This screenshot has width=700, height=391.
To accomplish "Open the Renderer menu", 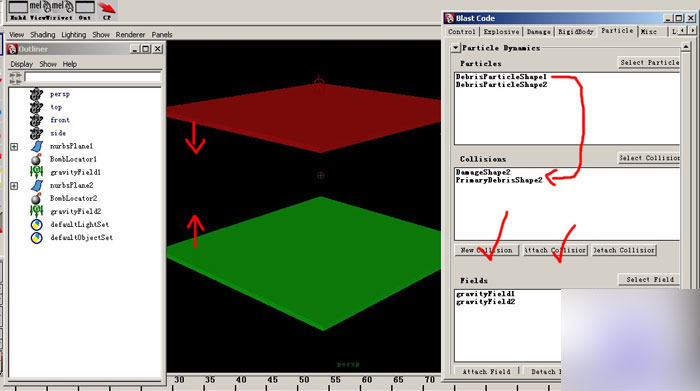I will coord(130,35).
